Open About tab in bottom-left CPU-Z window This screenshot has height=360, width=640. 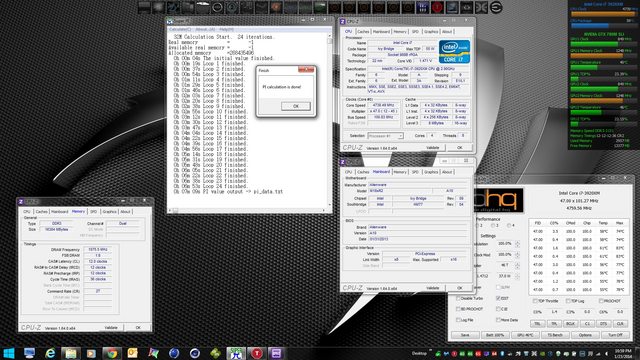[125, 211]
